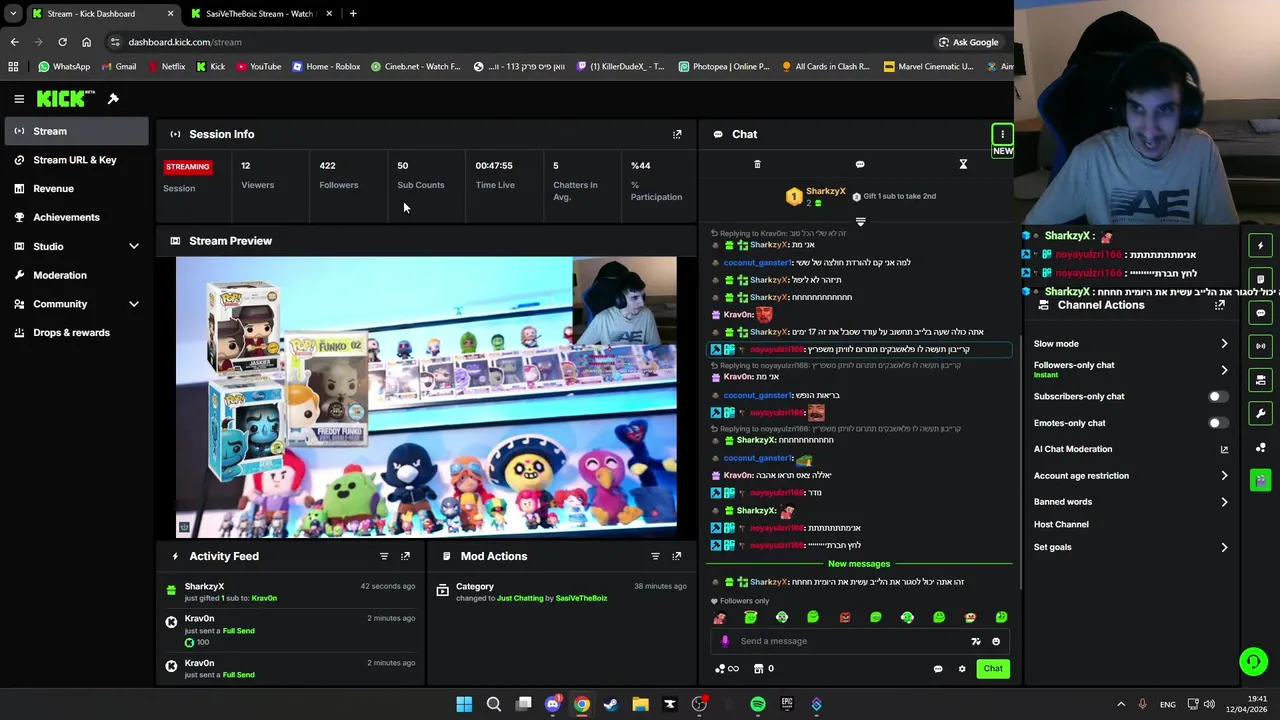Open the channel points shop icon
This screenshot has width=1280, height=720.
tap(758, 669)
